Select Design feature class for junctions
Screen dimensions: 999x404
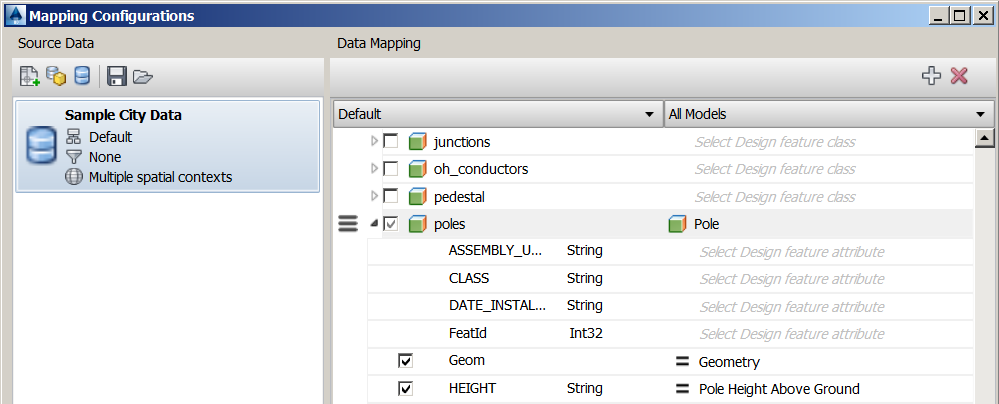tap(775, 142)
